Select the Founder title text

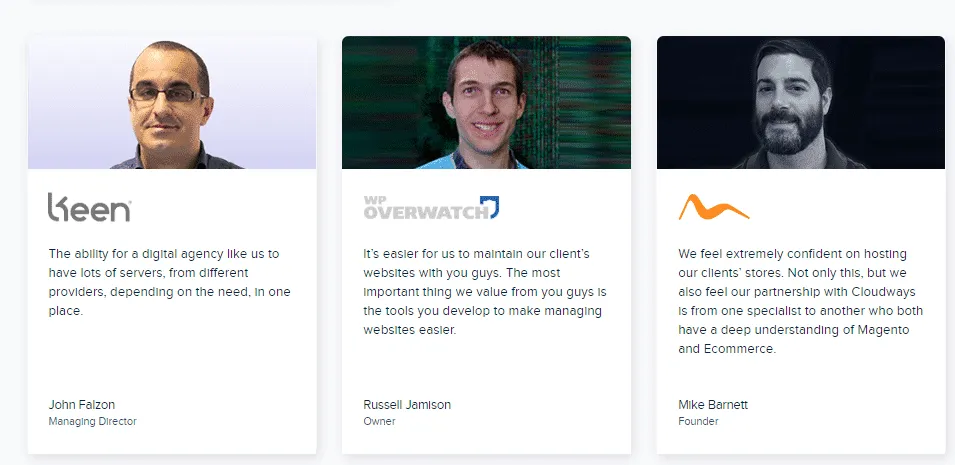(698, 421)
